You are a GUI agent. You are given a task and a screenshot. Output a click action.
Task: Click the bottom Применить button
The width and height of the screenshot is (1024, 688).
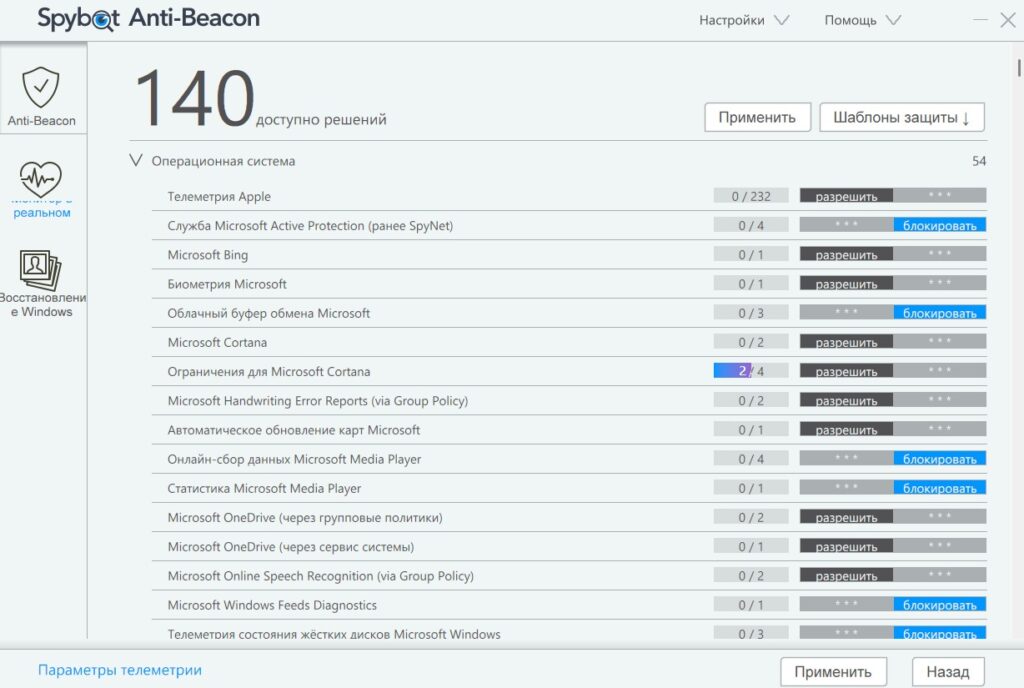pyautogui.click(x=833, y=672)
